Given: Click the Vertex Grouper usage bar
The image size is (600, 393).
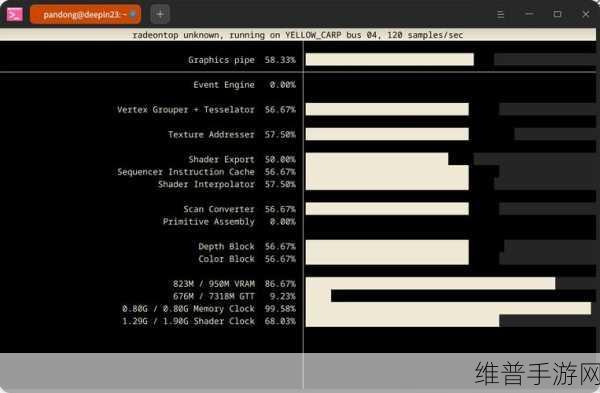Looking at the screenshot, I should pyautogui.click(x=387, y=109).
